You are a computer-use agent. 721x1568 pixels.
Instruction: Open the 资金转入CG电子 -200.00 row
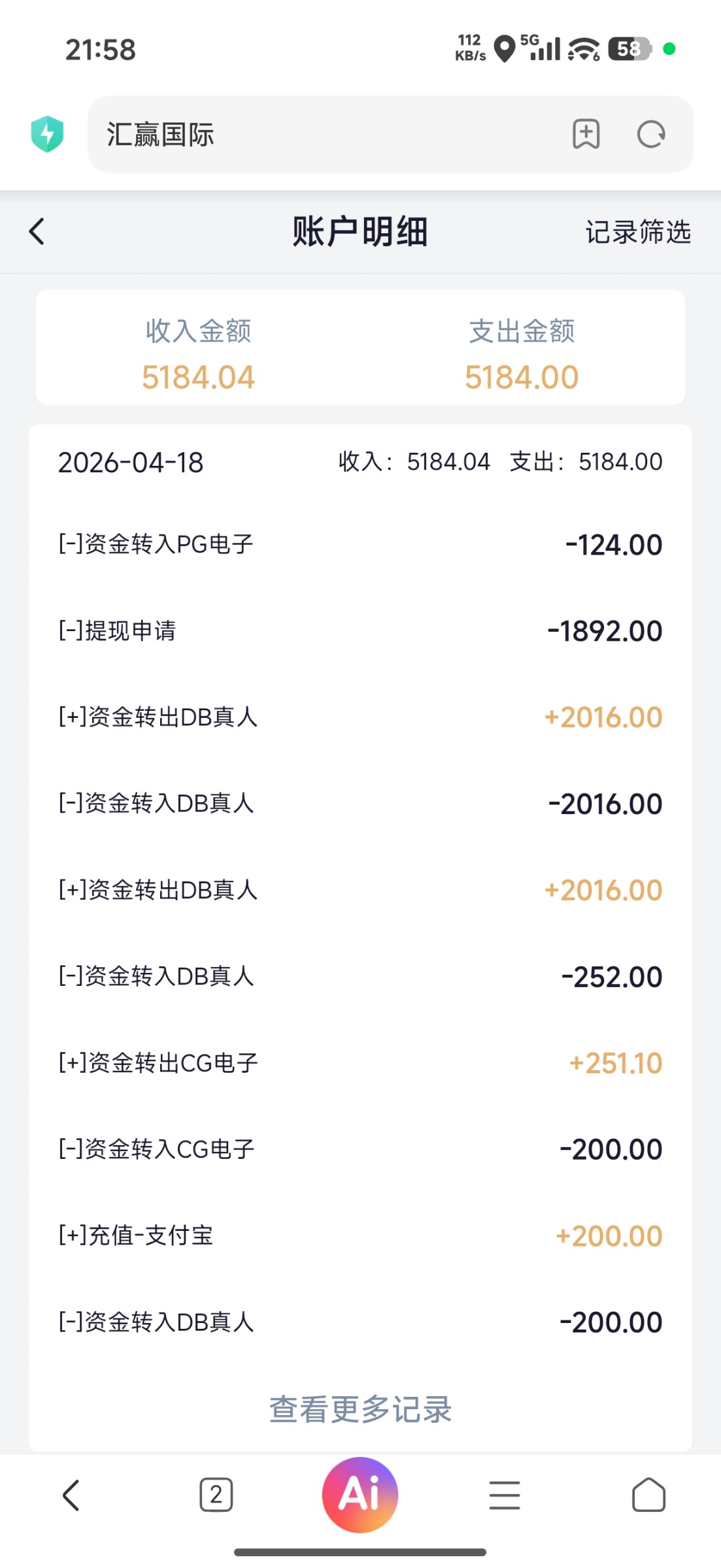pos(360,1149)
